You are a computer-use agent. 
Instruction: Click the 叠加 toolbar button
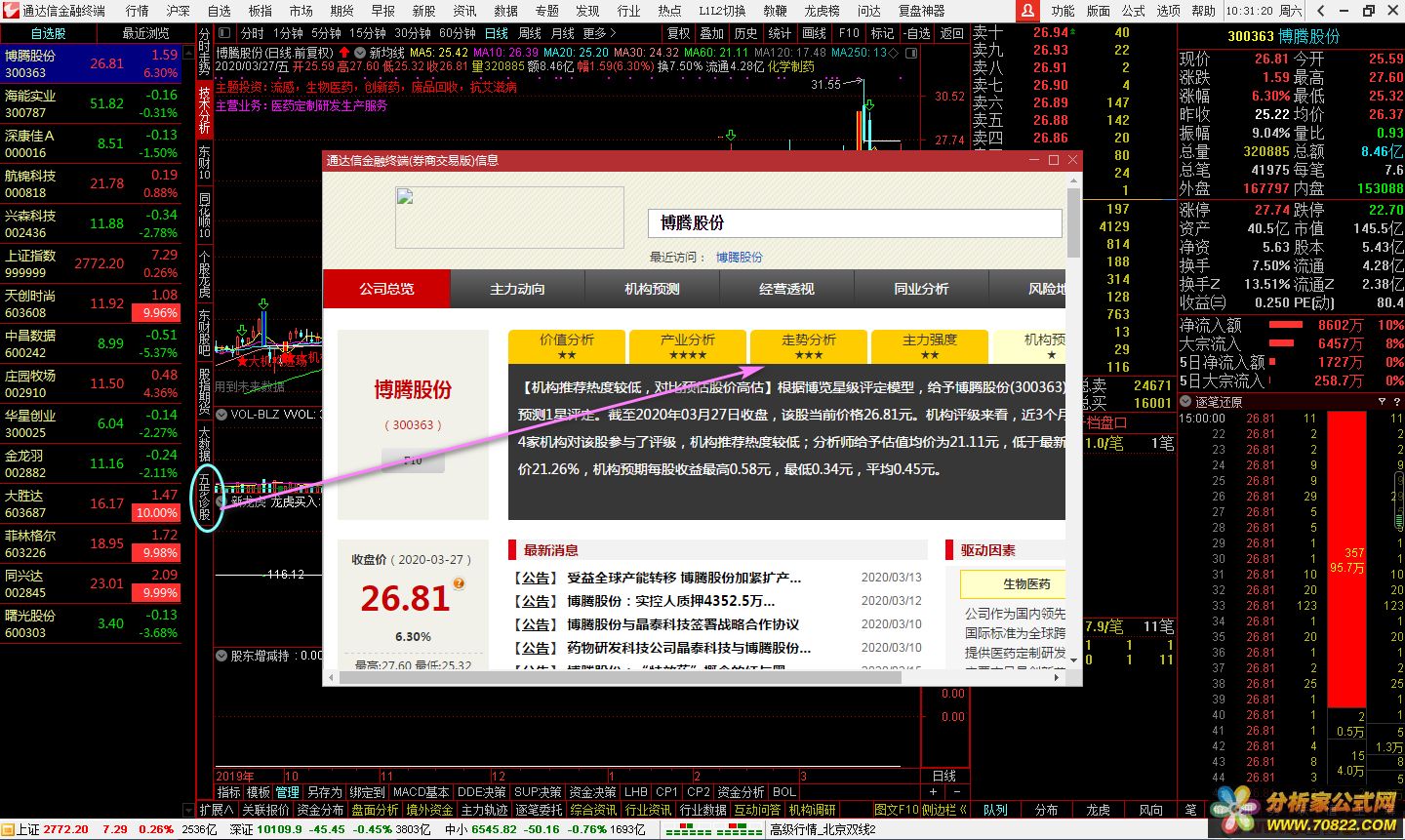[712, 33]
